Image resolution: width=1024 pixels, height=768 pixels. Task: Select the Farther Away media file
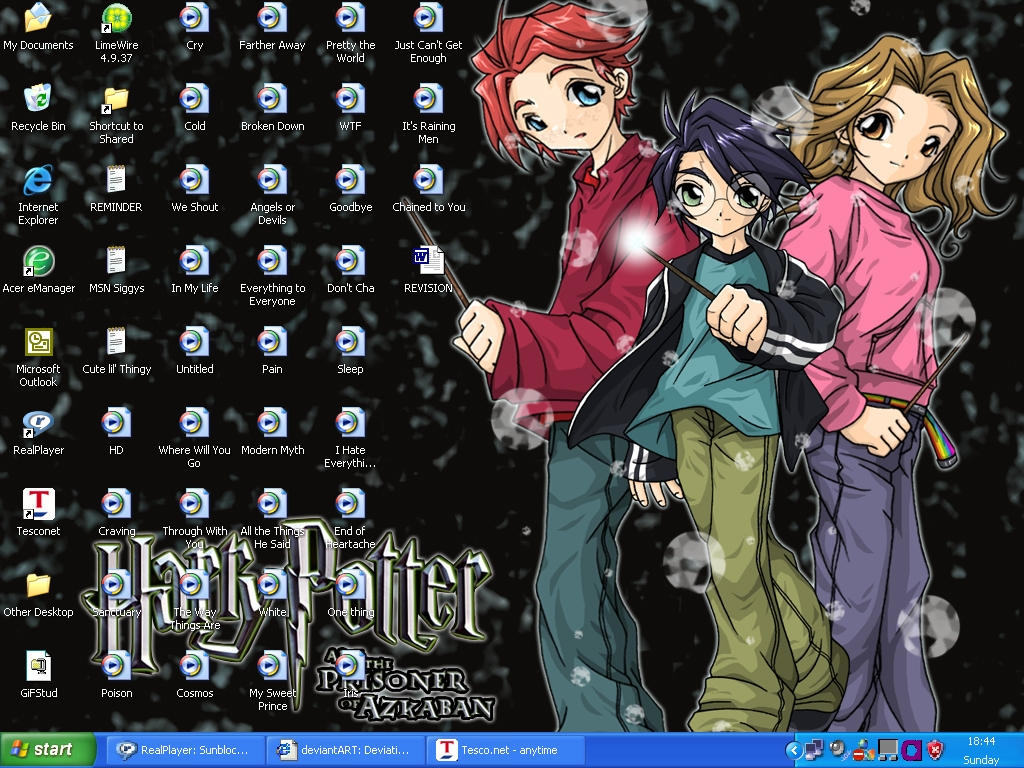pos(272,18)
